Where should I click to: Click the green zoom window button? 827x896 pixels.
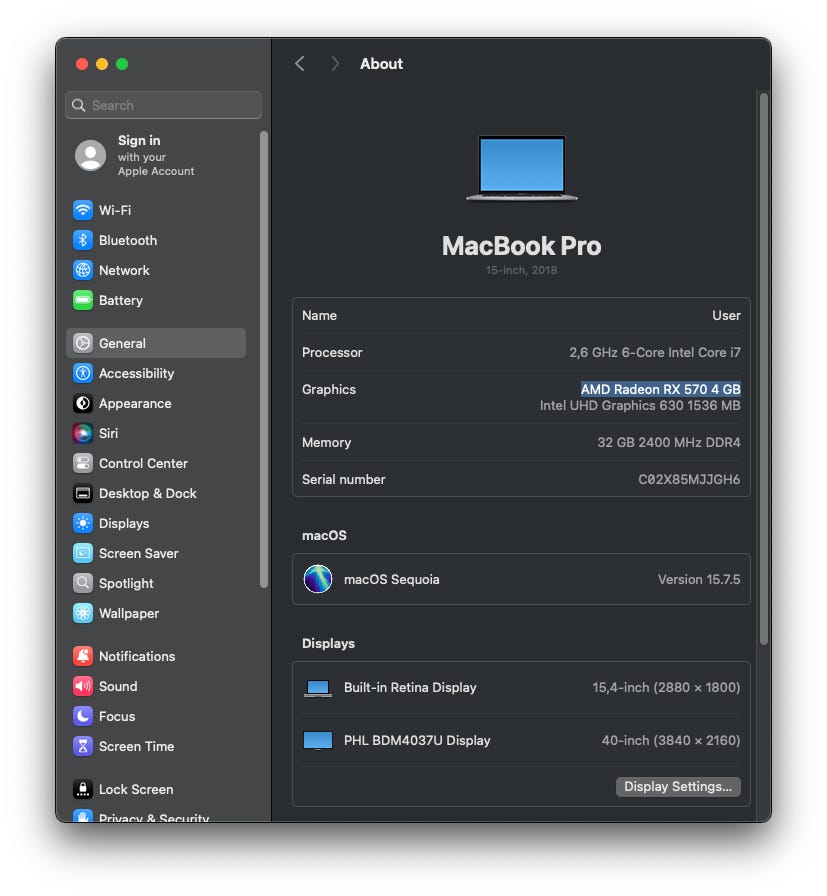click(122, 64)
